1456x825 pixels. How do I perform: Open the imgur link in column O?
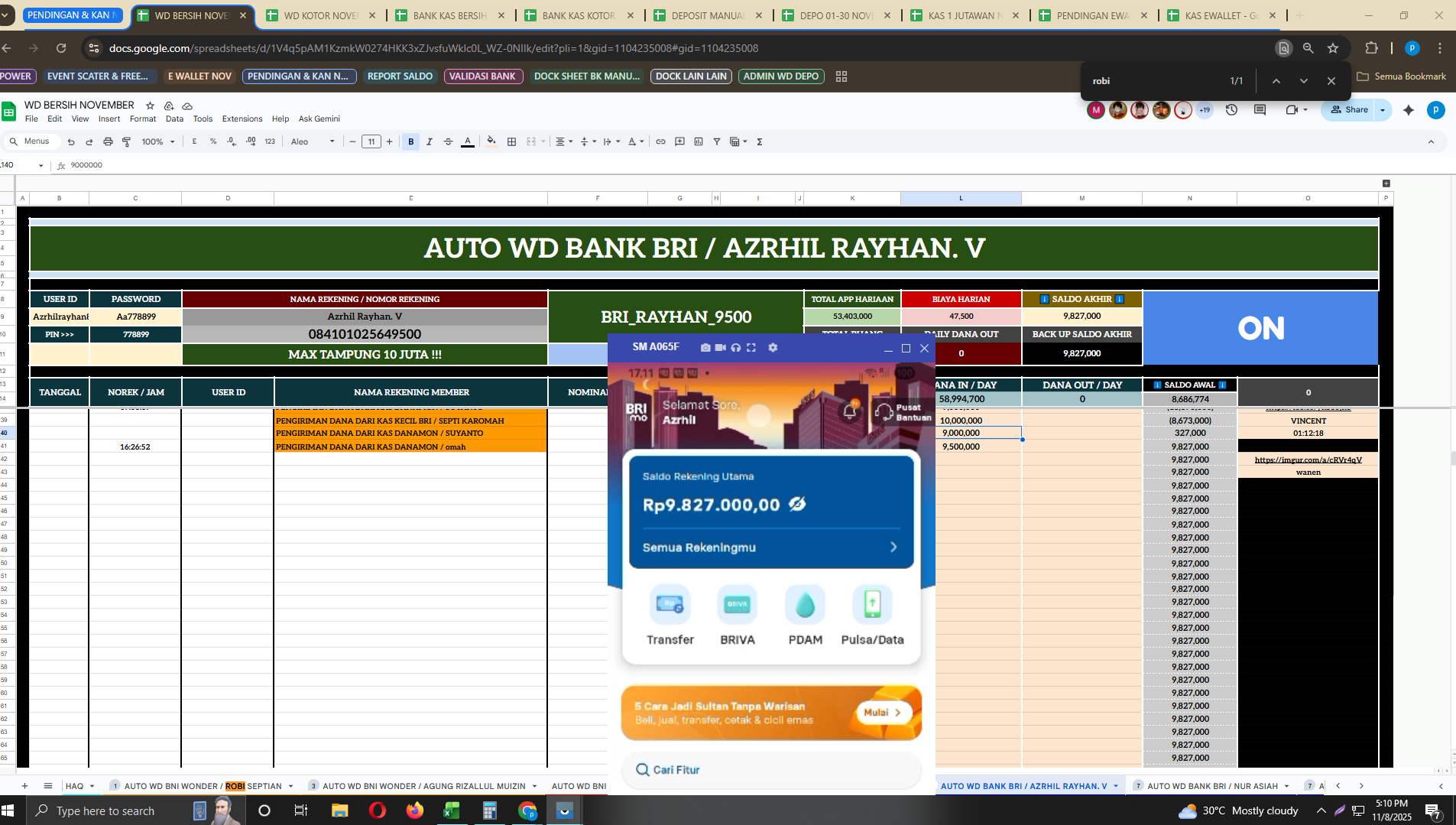tap(1308, 460)
